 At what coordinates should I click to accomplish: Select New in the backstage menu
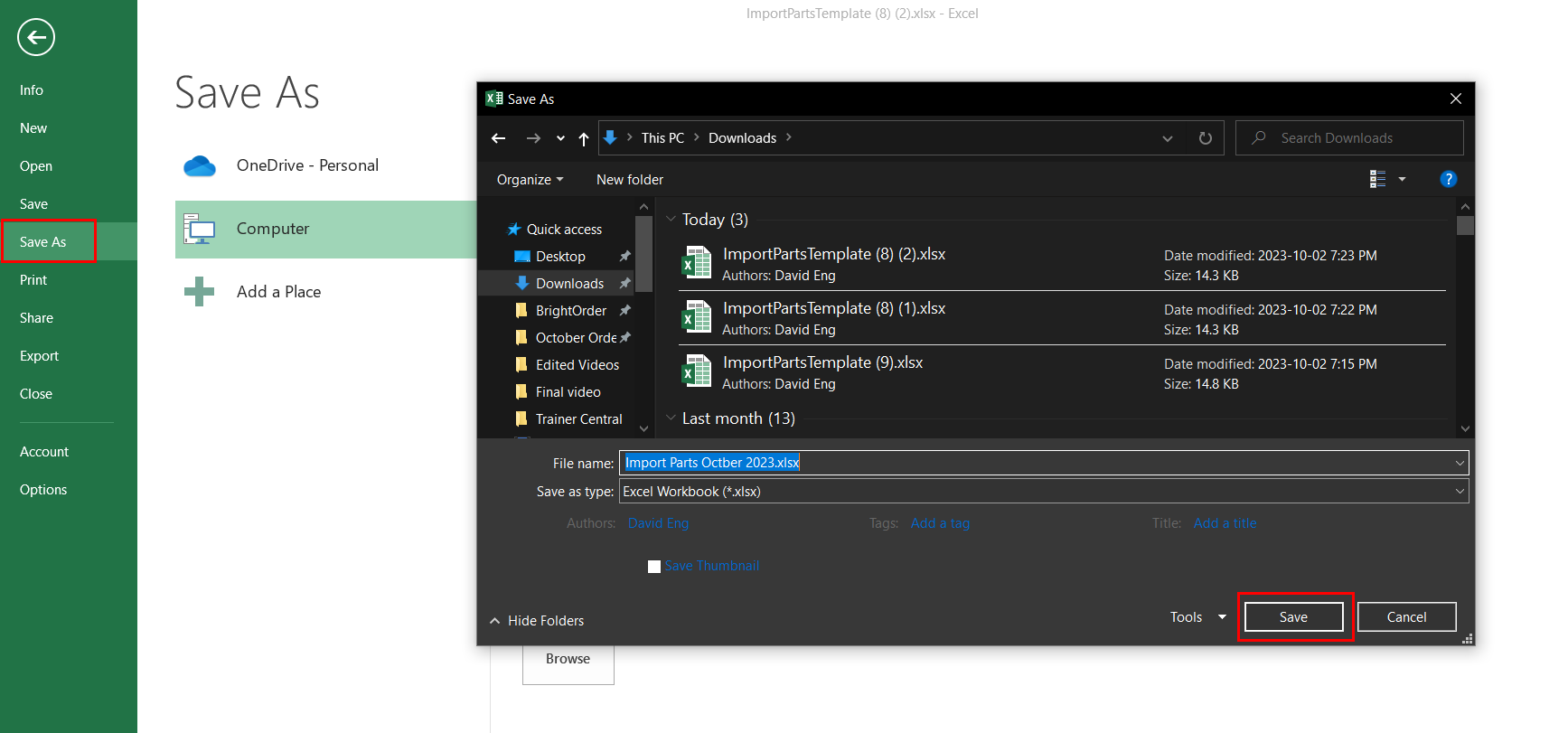tap(33, 128)
